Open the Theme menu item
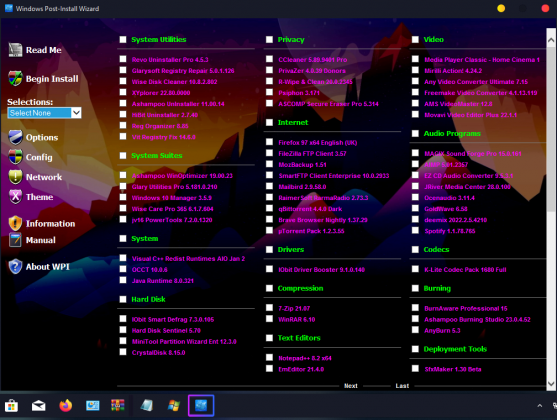Image resolution: width=557 pixels, height=420 pixels. click(39, 197)
